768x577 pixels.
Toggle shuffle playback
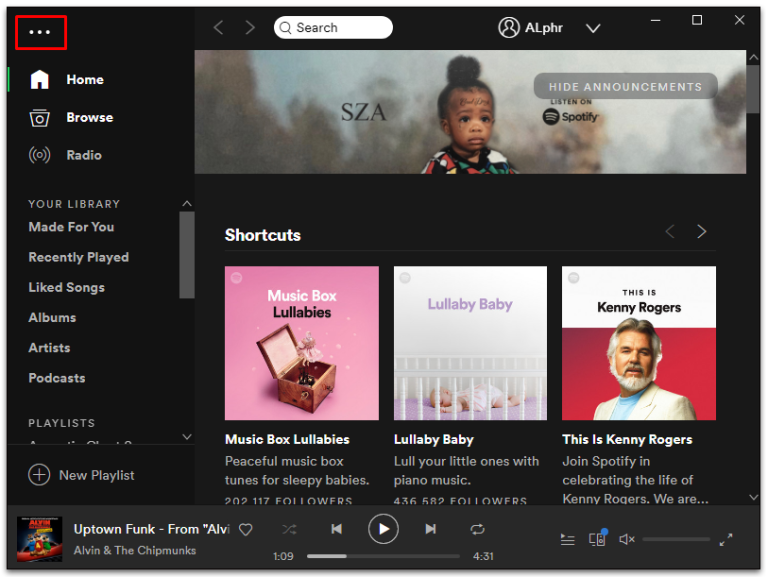289,529
